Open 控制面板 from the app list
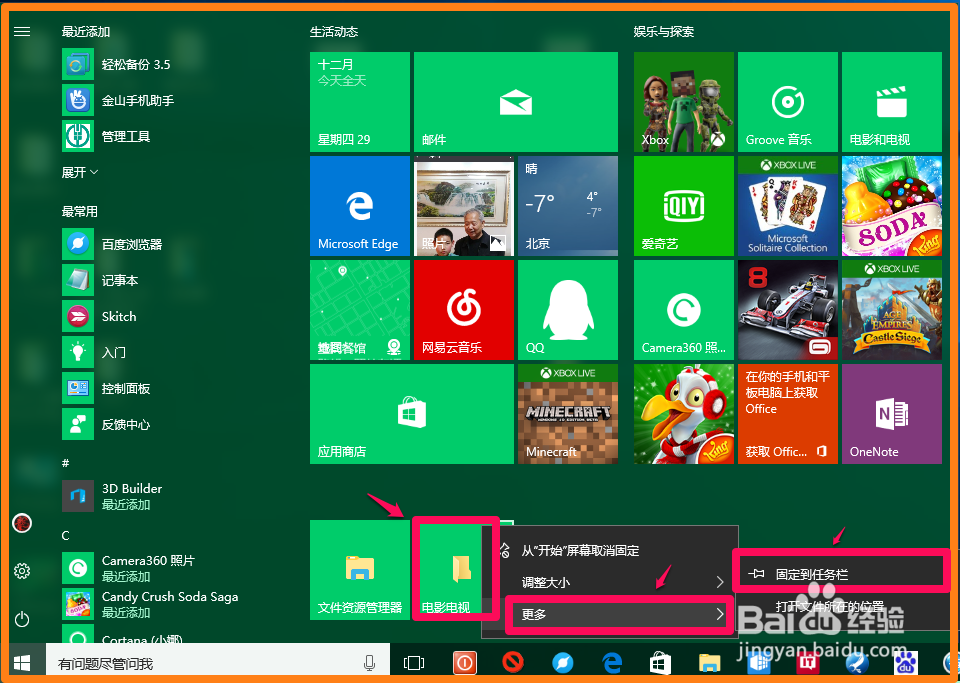This screenshot has height=683, width=960. tap(106, 389)
